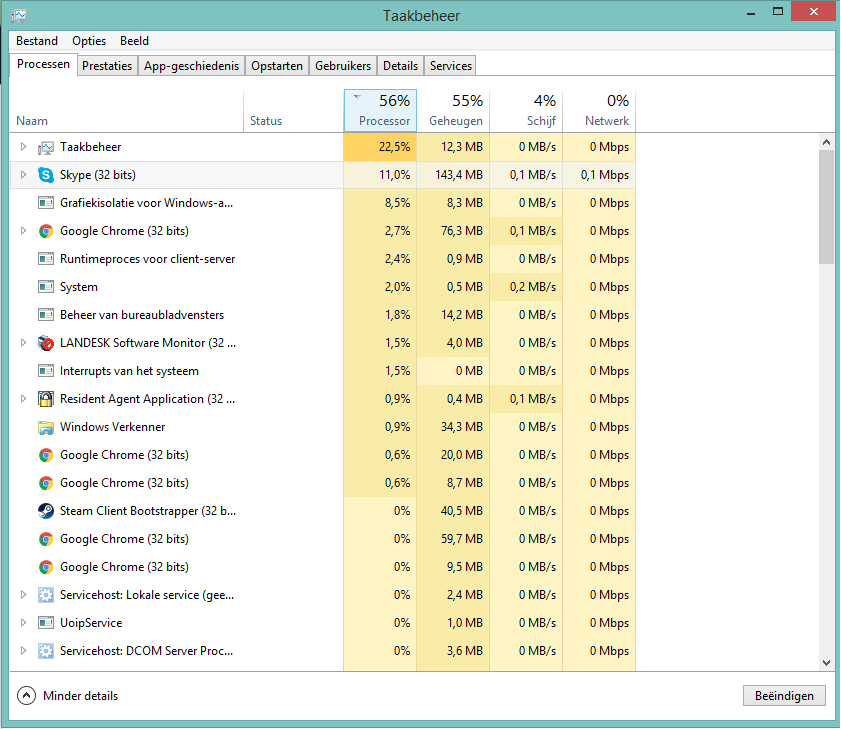Expand the Resident Agent Application group
This screenshot has width=841, height=729.
tap(23, 399)
